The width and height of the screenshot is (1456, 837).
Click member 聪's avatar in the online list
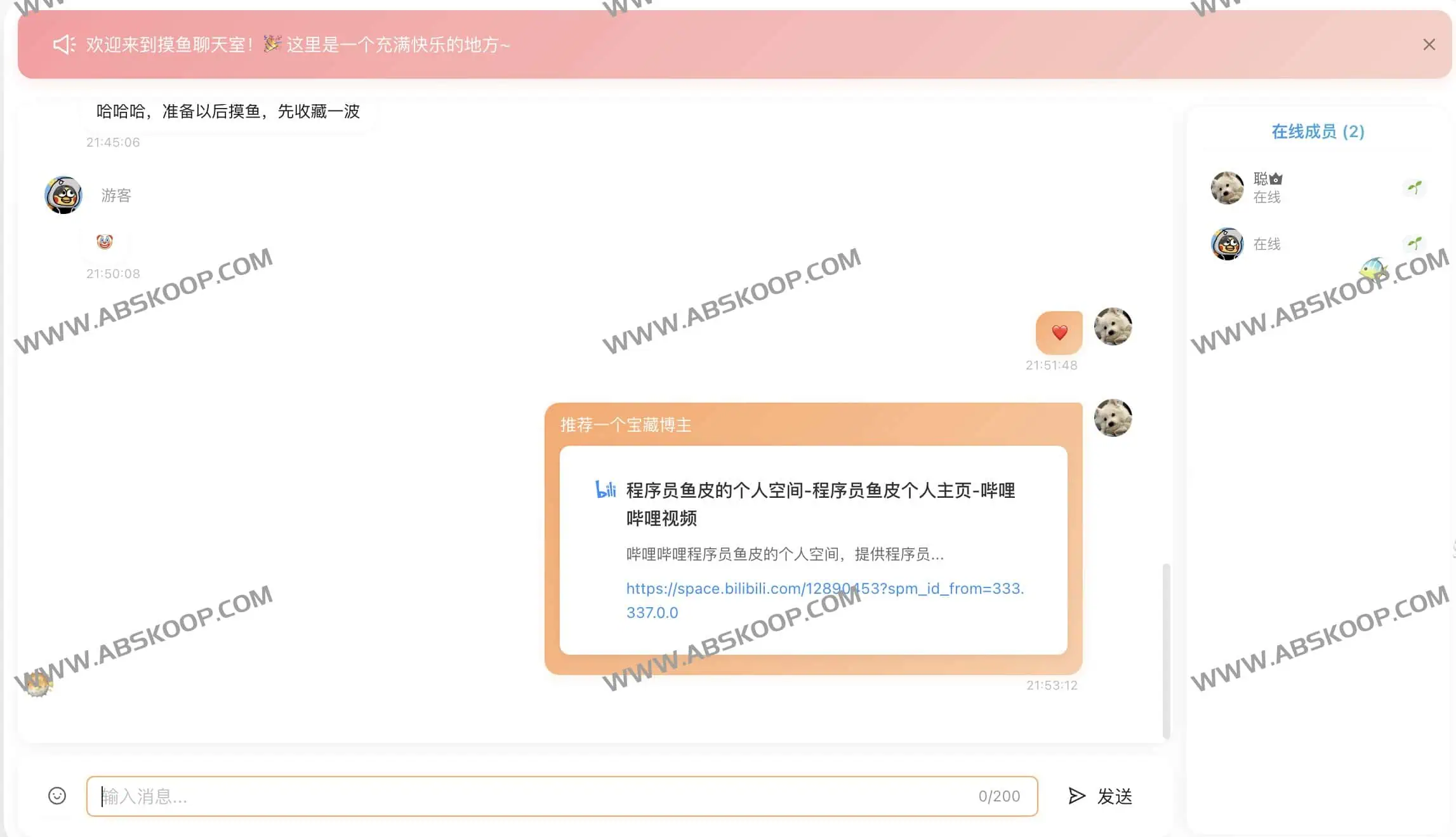pos(1226,187)
